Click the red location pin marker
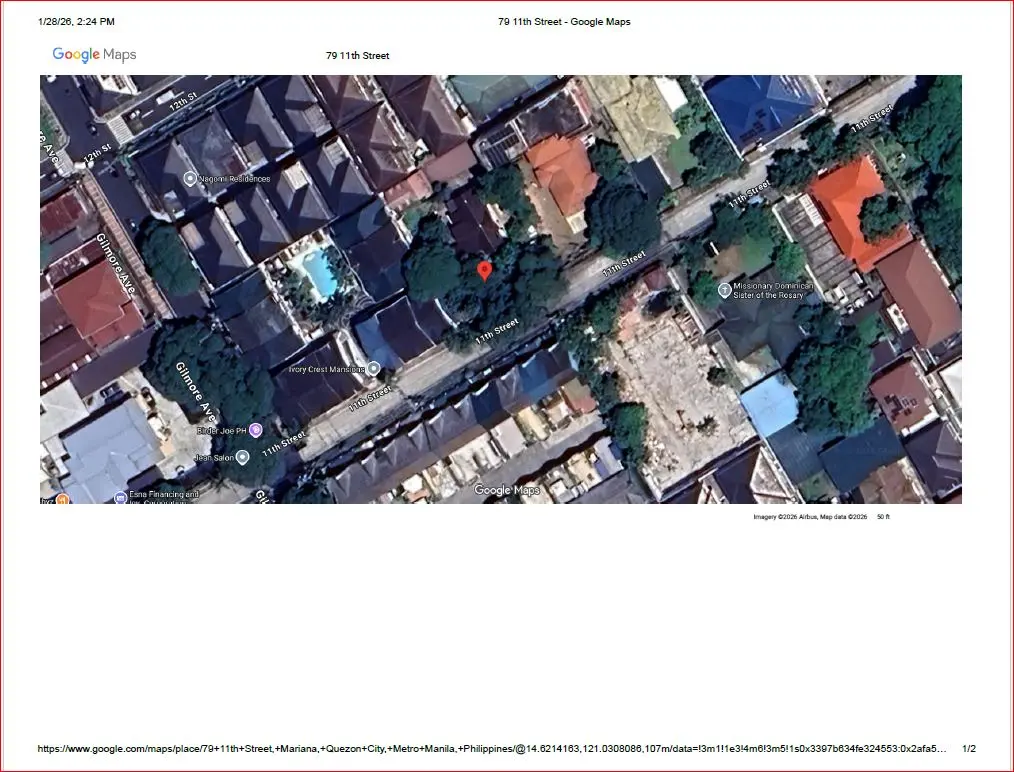The height and width of the screenshot is (772, 1014). pyautogui.click(x=485, y=271)
